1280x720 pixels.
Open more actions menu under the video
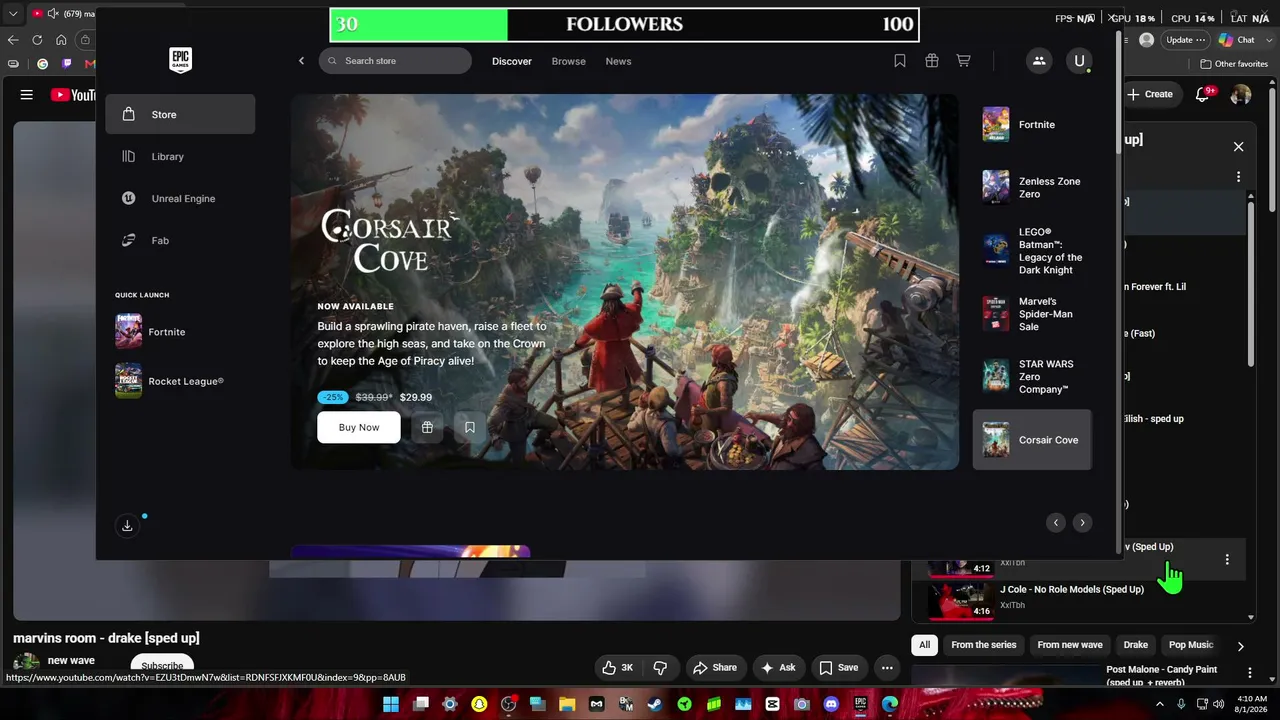(887, 667)
